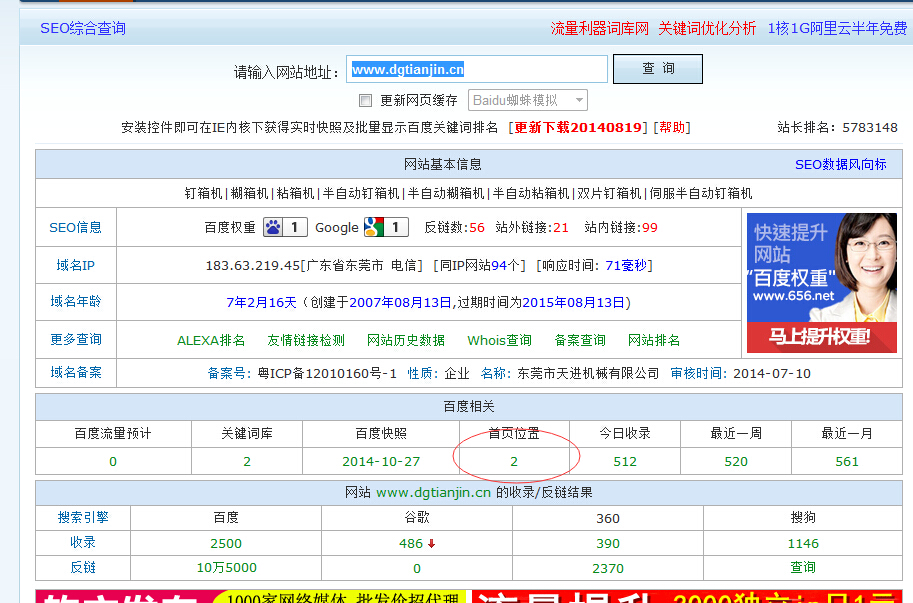This screenshot has height=603, width=913.
Task: Click the 首页位置 value 2
Action: coord(514,462)
